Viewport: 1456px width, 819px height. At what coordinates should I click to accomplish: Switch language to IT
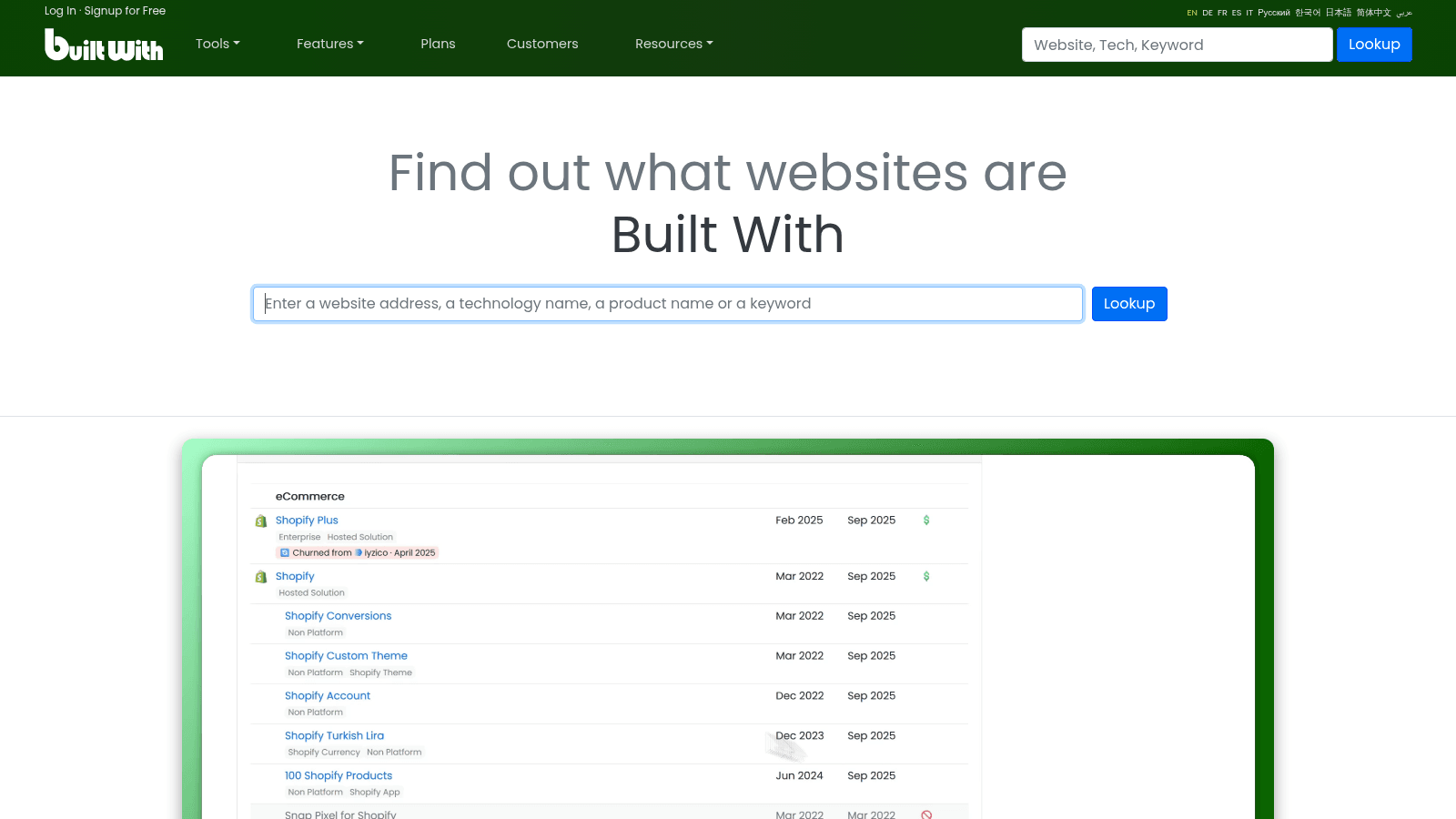pyautogui.click(x=1249, y=13)
